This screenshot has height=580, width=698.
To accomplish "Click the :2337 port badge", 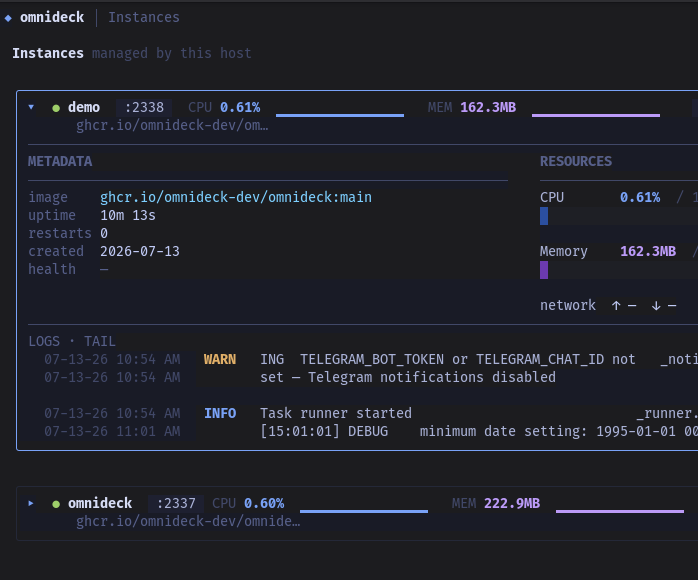I will tap(176, 503).
